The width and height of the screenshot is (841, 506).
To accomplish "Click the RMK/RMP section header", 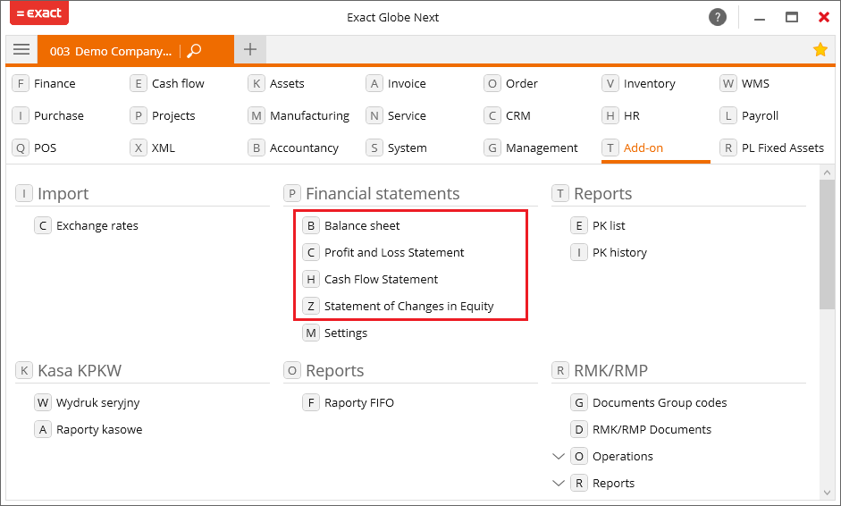I will coord(600,370).
